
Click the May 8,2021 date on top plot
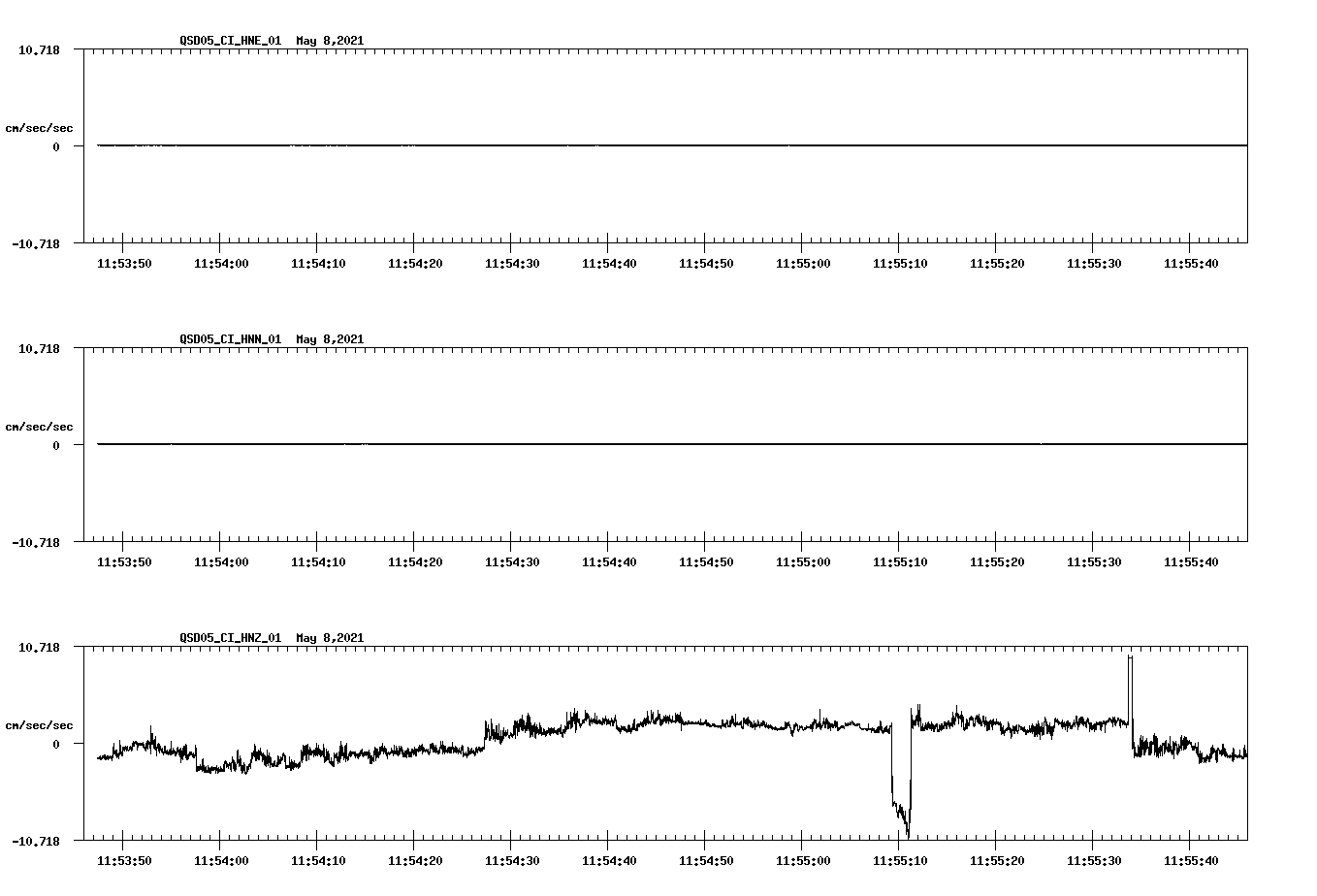click(x=330, y=41)
